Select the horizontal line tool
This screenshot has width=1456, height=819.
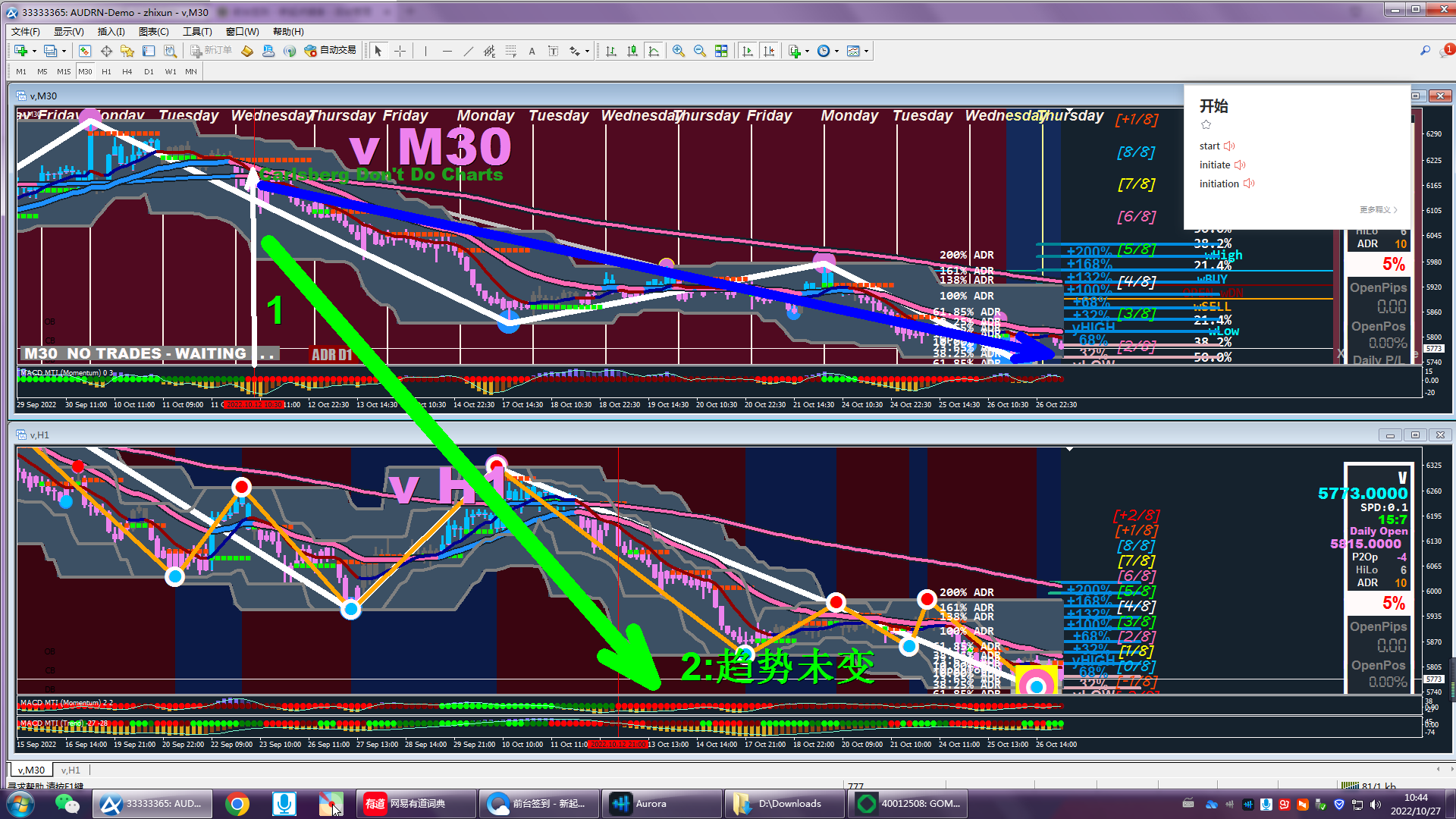point(447,51)
